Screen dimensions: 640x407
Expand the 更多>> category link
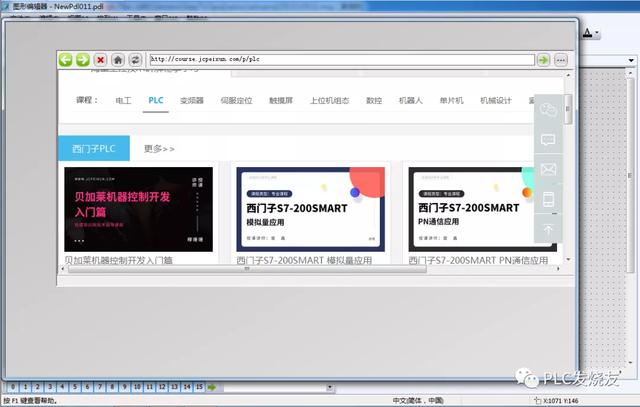[159, 148]
